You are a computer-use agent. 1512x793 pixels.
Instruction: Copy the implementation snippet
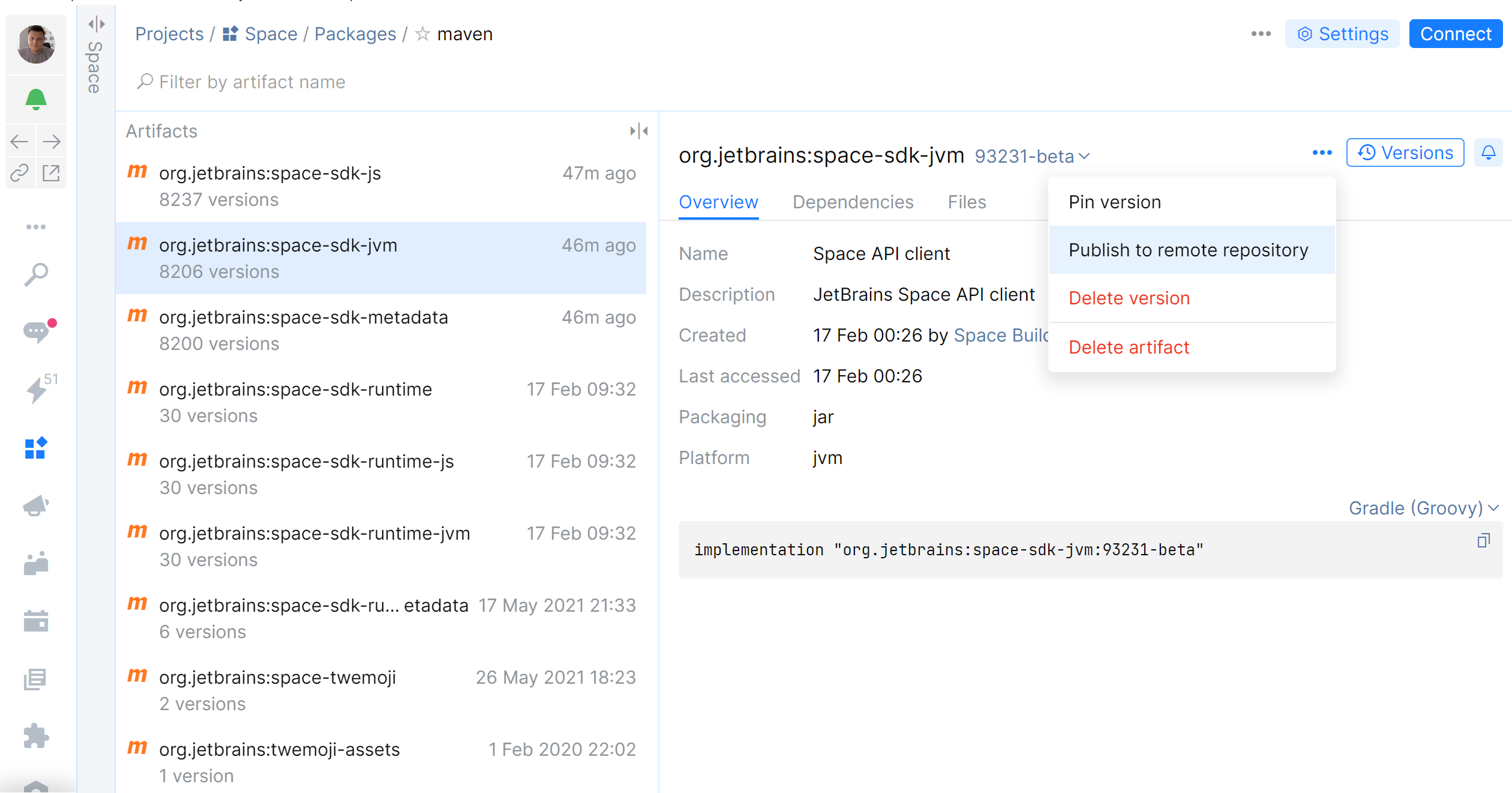pos(1483,541)
